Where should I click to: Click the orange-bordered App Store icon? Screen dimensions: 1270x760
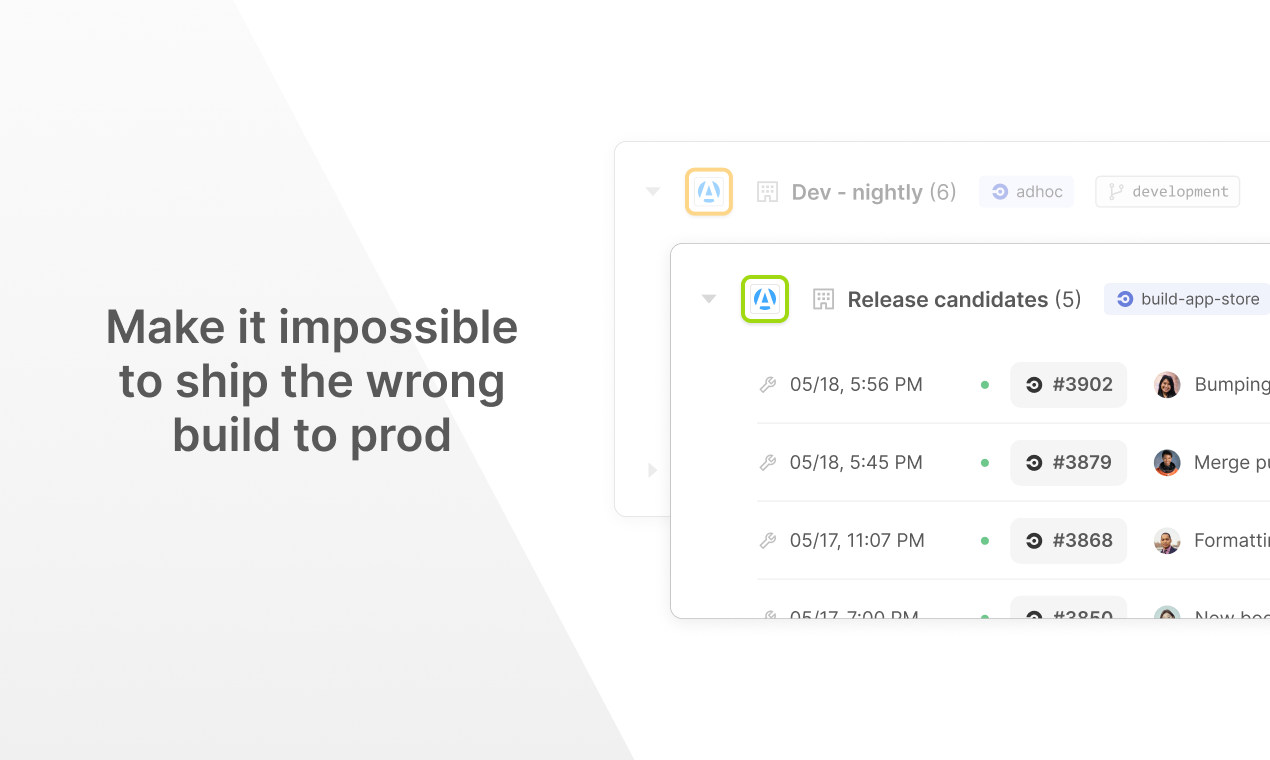click(709, 191)
